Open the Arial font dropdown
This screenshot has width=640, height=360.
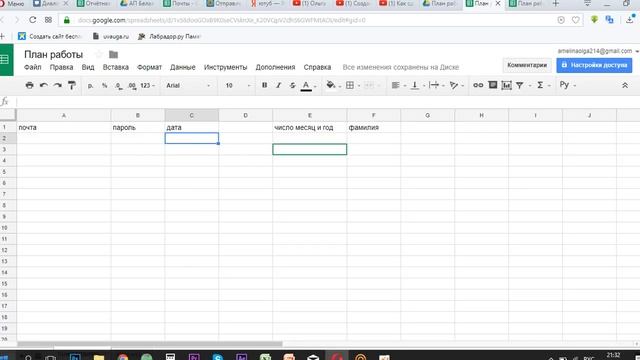point(188,86)
